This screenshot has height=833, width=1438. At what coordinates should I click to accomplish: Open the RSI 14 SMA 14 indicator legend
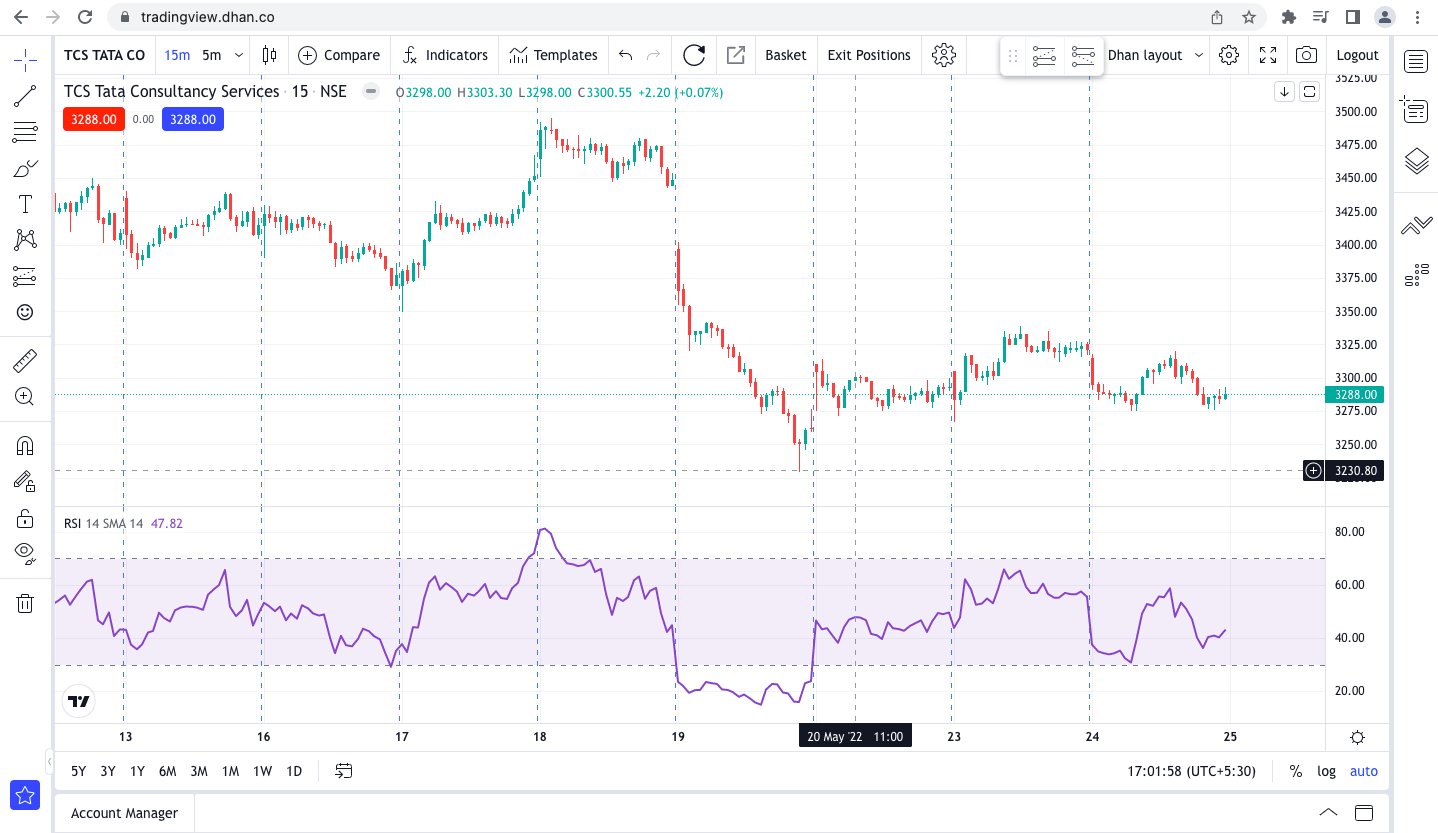pyautogui.click(x=123, y=523)
